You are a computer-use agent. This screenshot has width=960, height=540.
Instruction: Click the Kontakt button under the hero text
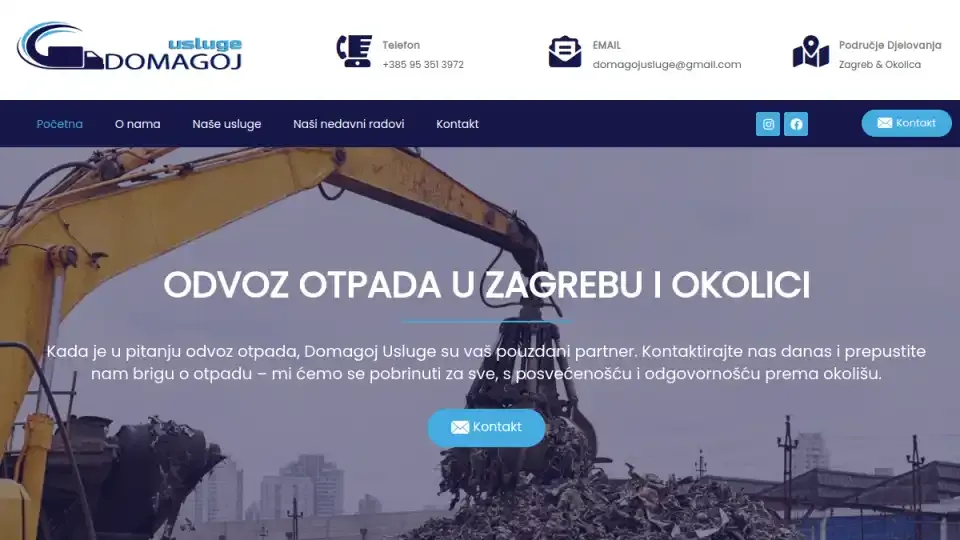[x=486, y=427]
